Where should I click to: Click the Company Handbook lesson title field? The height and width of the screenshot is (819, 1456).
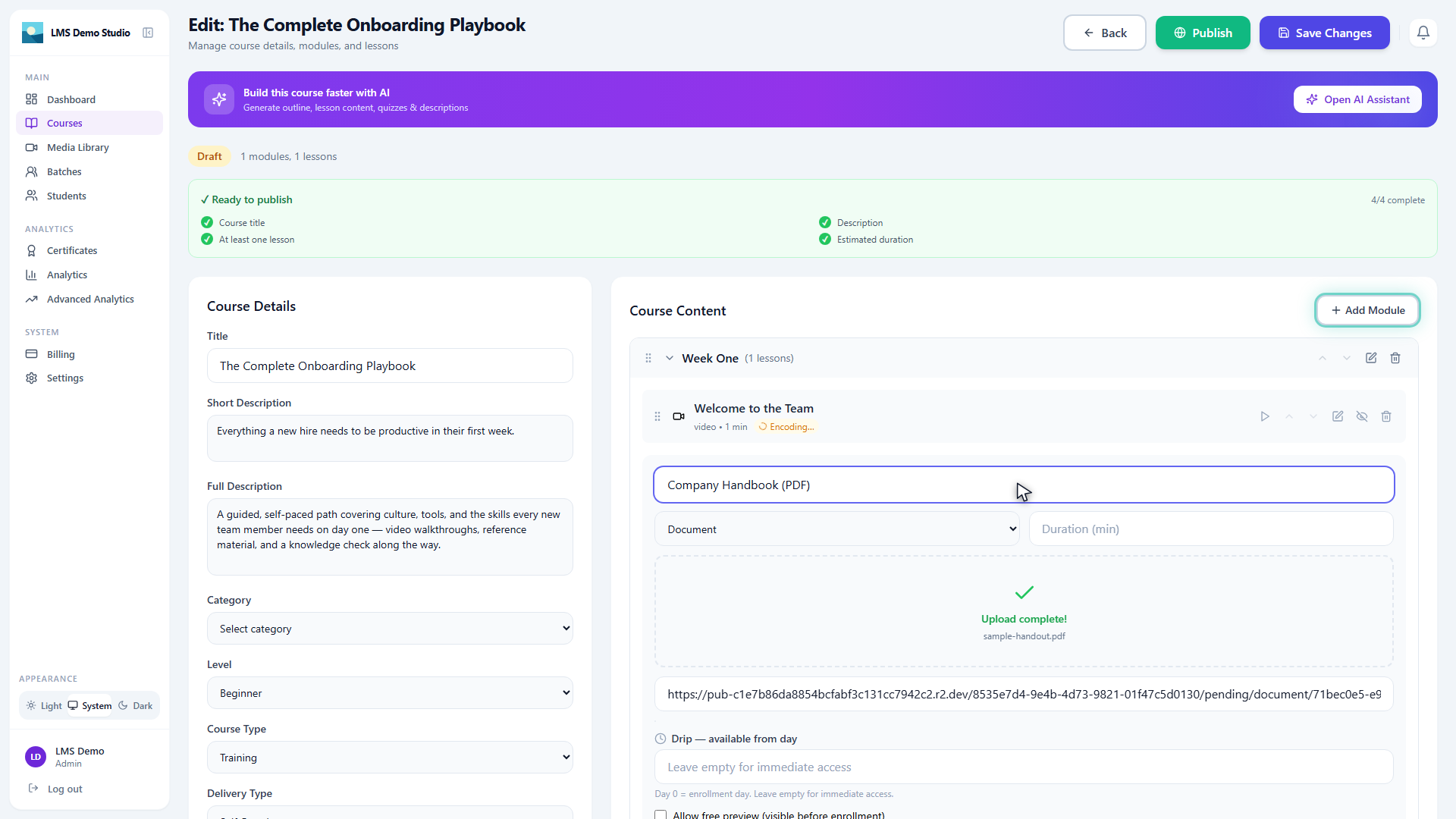[x=1024, y=485]
